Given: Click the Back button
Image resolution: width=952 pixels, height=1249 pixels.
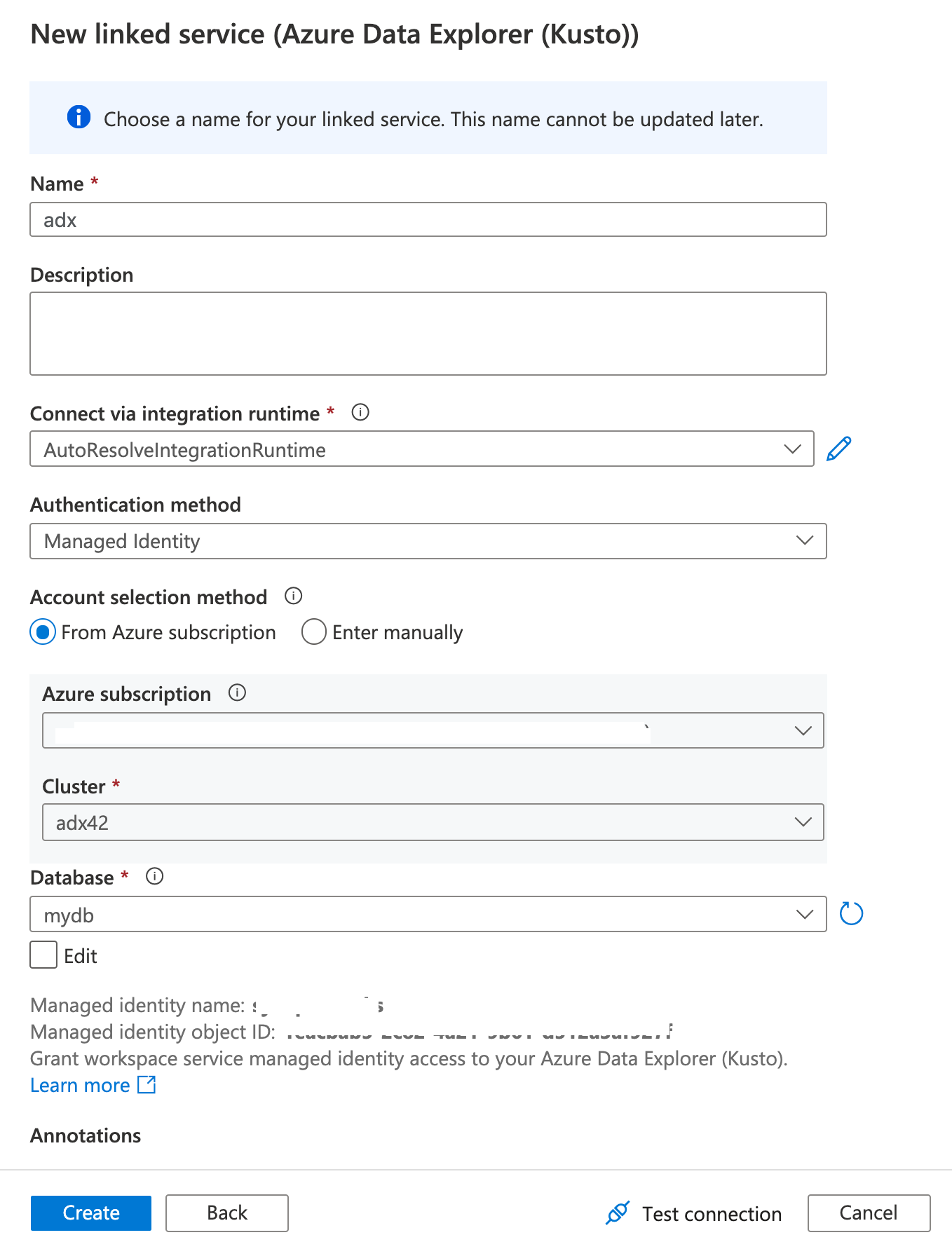Looking at the screenshot, I should (226, 1213).
